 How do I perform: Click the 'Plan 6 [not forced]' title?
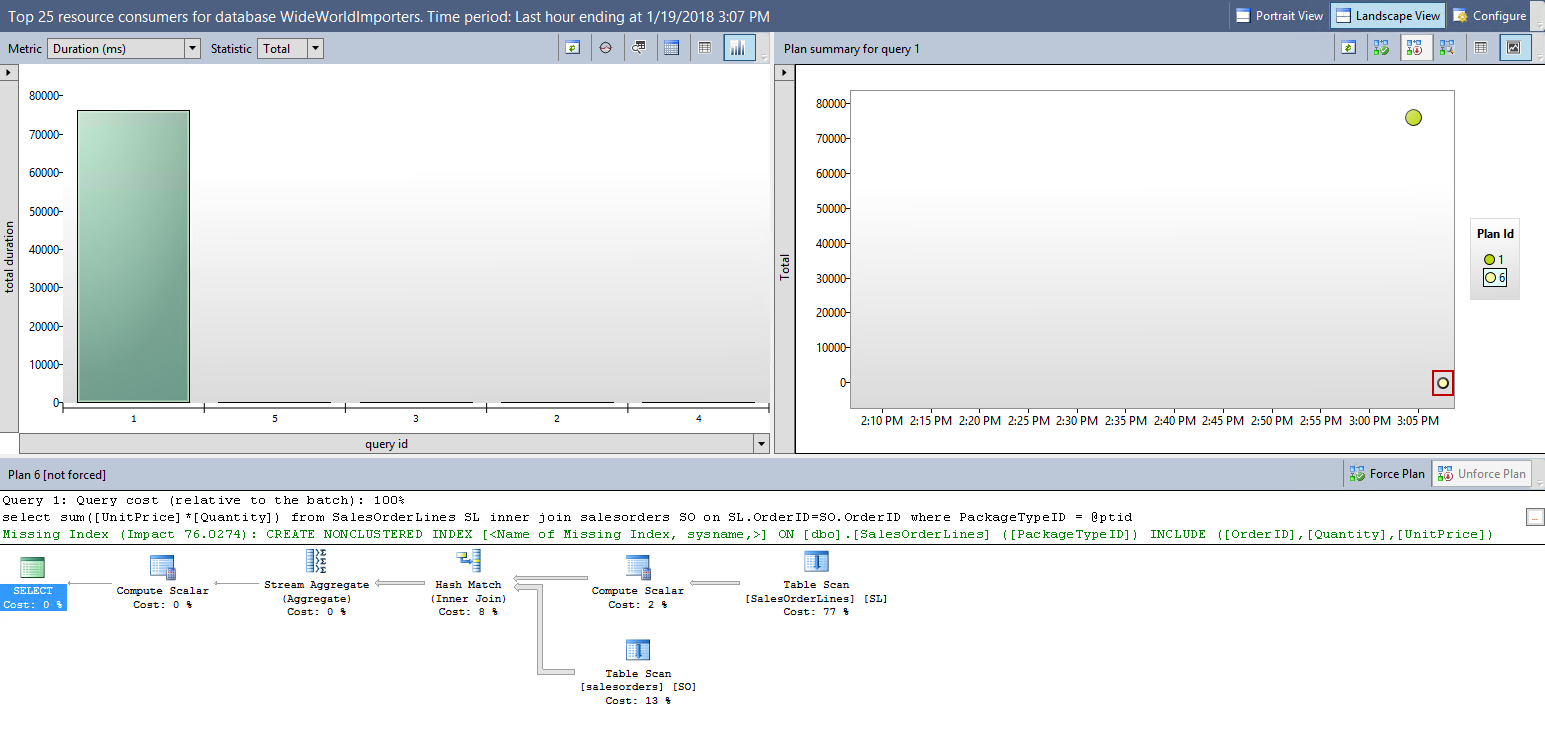pos(57,474)
